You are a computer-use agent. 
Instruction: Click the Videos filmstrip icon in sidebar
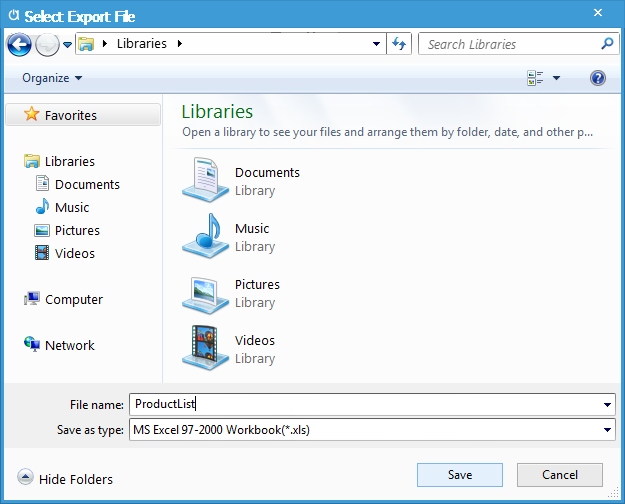[x=42, y=253]
